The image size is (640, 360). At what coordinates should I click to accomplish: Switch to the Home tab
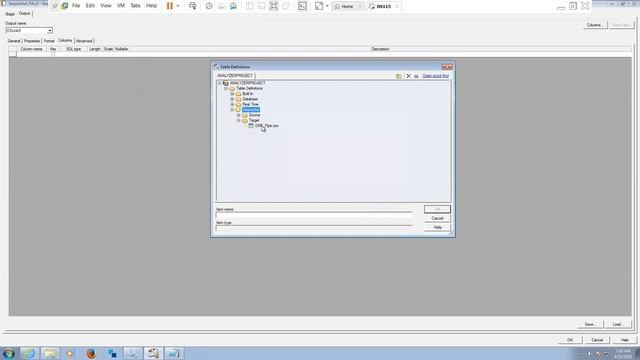(x=347, y=7)
